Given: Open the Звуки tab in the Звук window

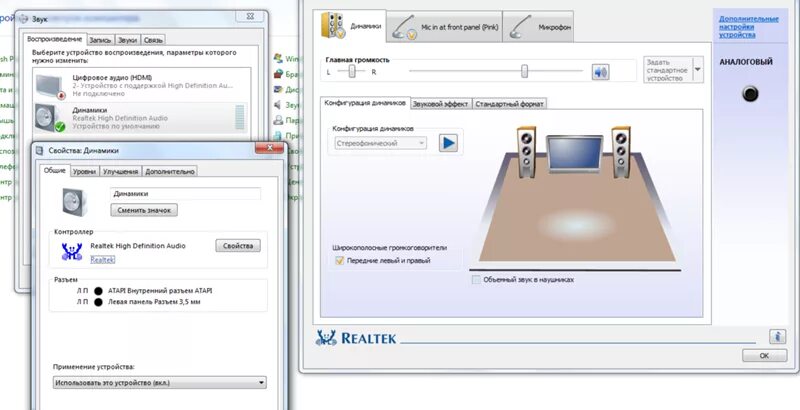Looking at the screenshot, I should 127,40.
